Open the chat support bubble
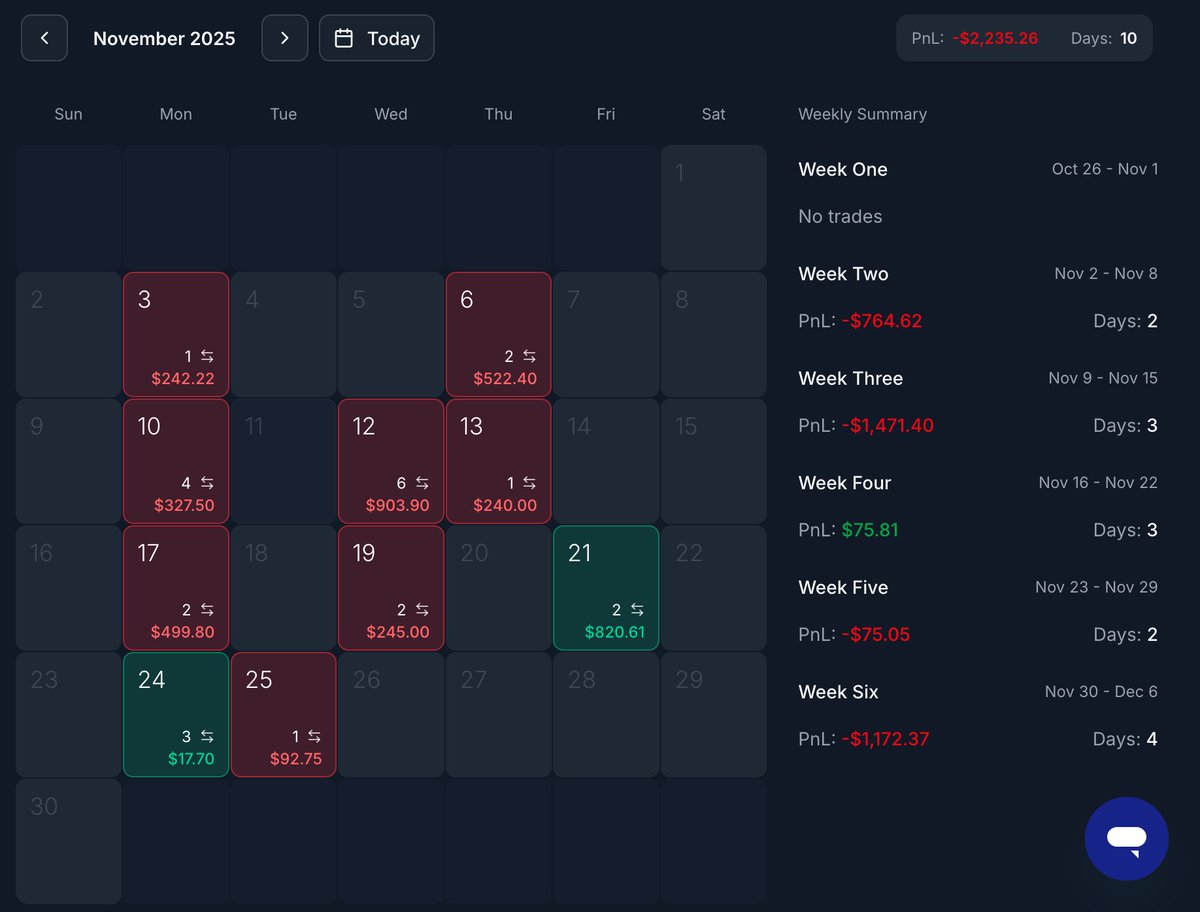Image resolution: width=1200 pixels, height=912 pixels. [1126, 839]
